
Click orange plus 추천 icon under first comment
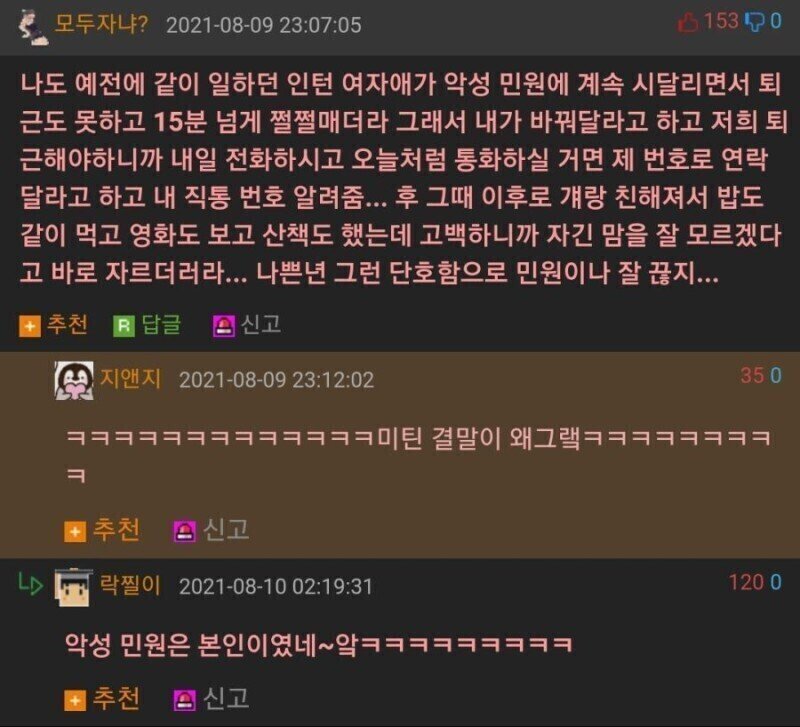point(30,326)
